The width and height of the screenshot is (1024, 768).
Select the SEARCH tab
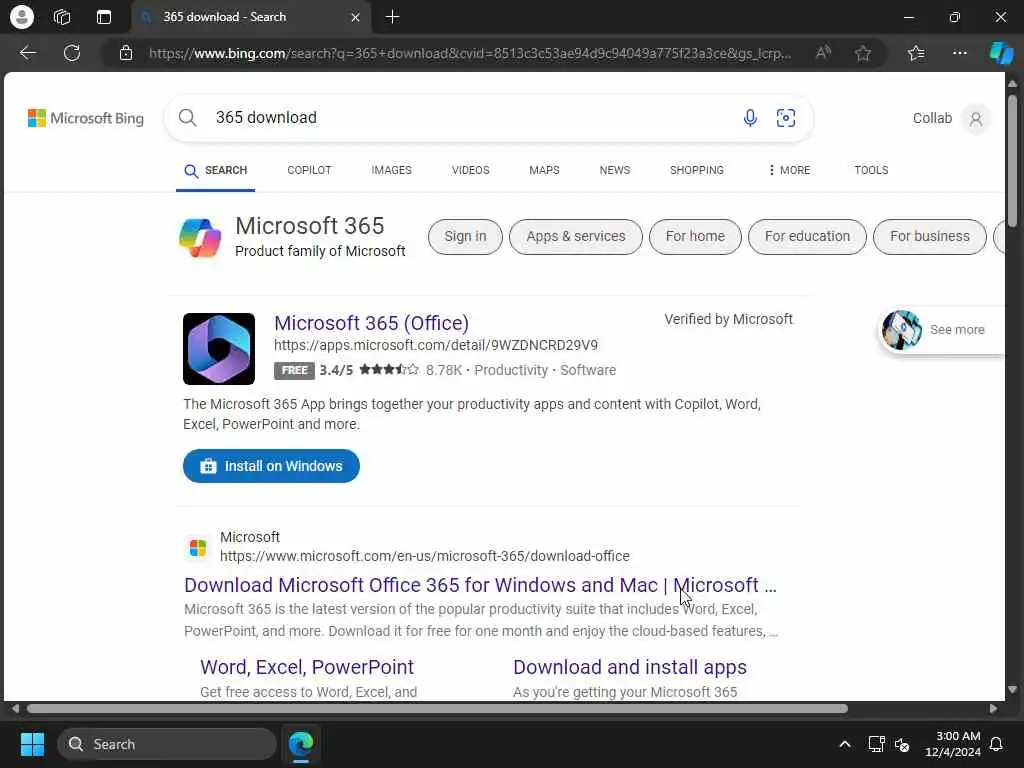216,170
